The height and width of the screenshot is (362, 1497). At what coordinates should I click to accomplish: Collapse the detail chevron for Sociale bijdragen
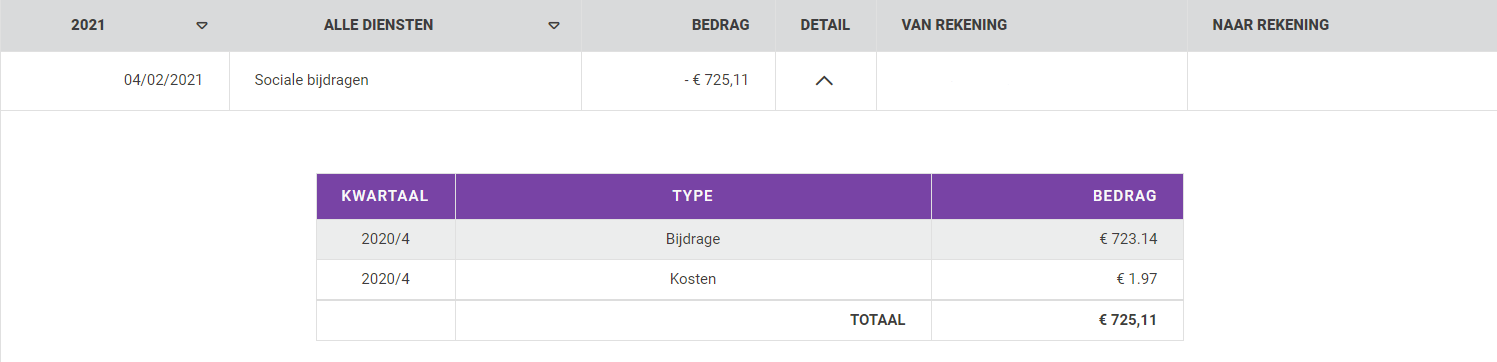[824, 81]
